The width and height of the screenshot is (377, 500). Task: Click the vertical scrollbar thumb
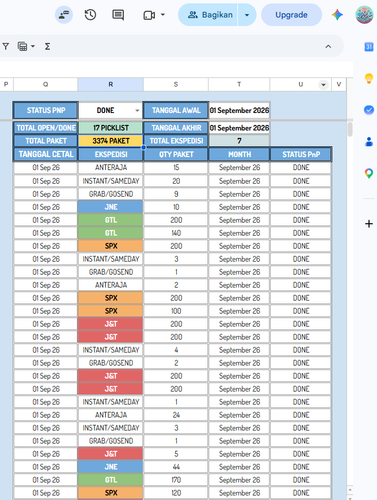click(350, 129)
